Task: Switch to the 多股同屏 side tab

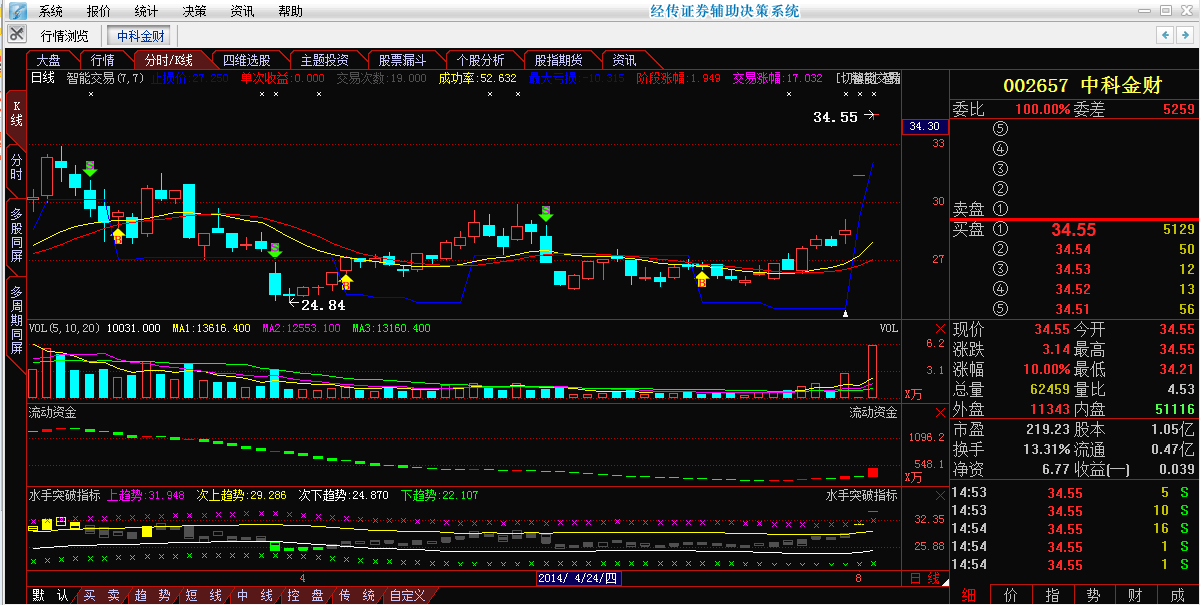Action: pyautogui.click(x=15, y=235)
